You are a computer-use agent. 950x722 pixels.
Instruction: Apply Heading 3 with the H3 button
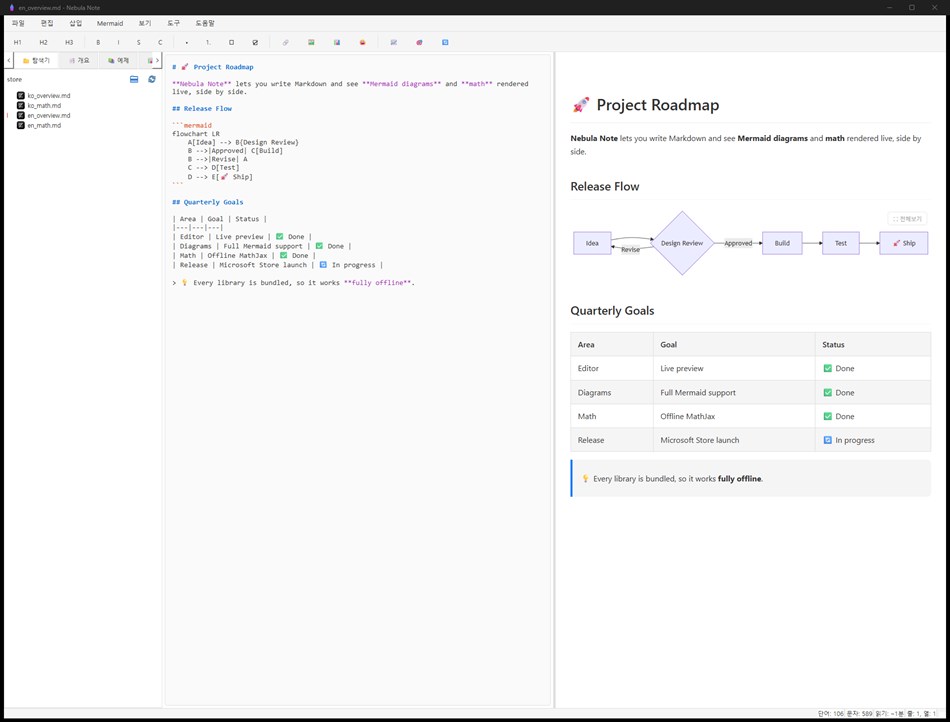[69, 42]
